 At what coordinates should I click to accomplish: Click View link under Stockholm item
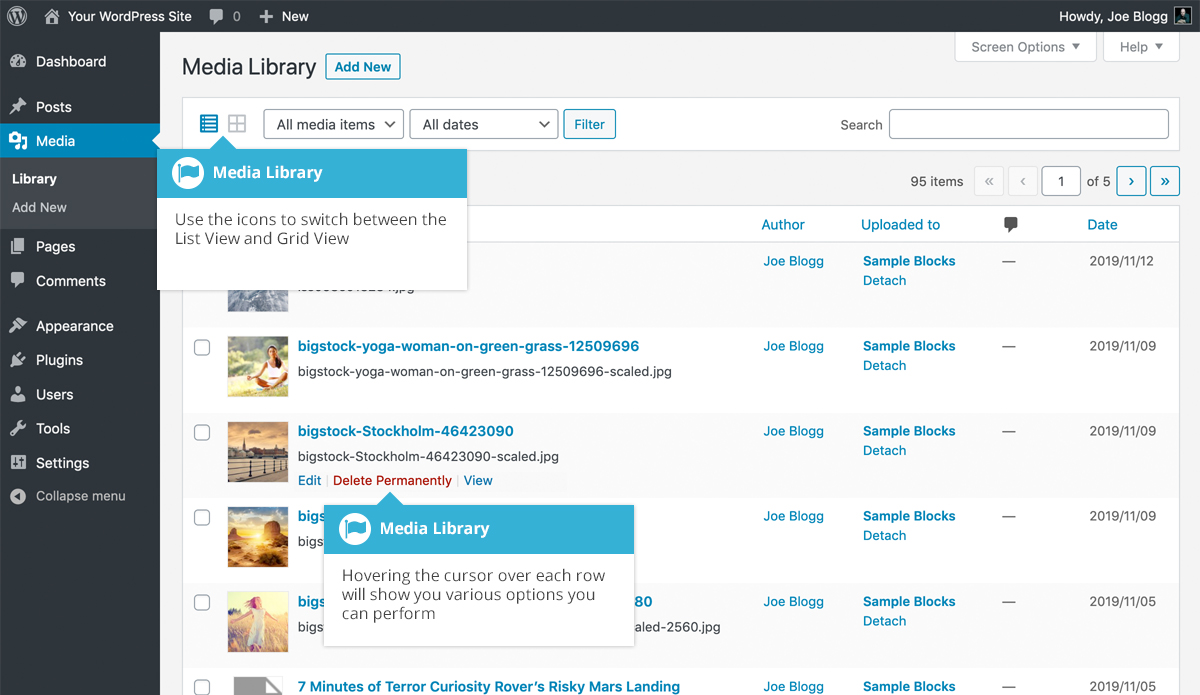pyautogui.click(x=478, y=481)
